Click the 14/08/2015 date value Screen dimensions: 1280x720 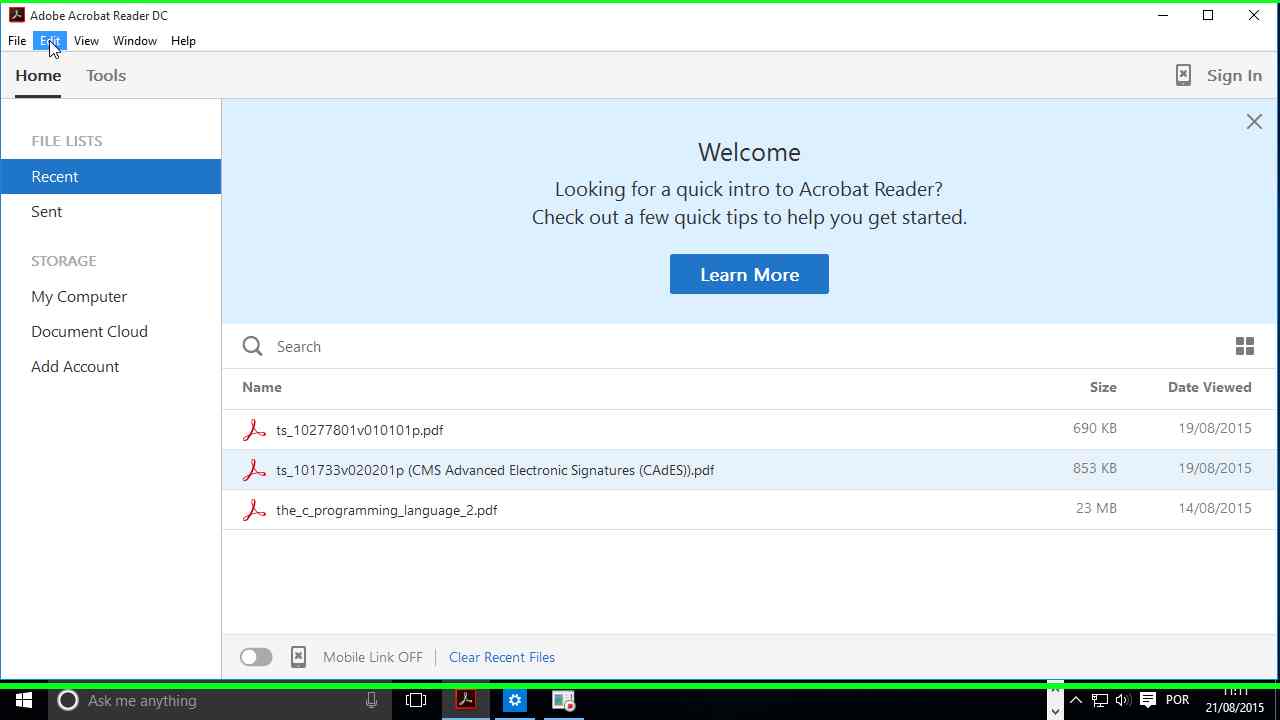click(1215, 508)
